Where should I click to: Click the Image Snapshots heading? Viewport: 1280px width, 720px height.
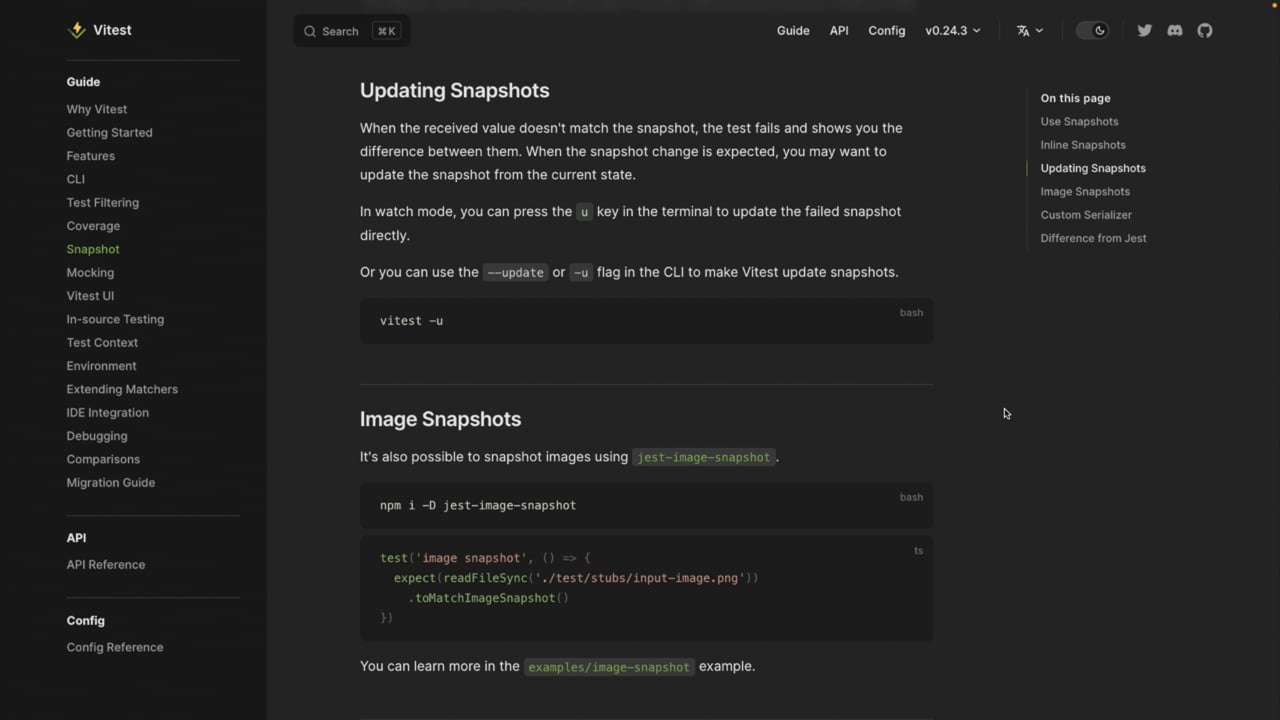pyautogui.click(x=440, y=419)
